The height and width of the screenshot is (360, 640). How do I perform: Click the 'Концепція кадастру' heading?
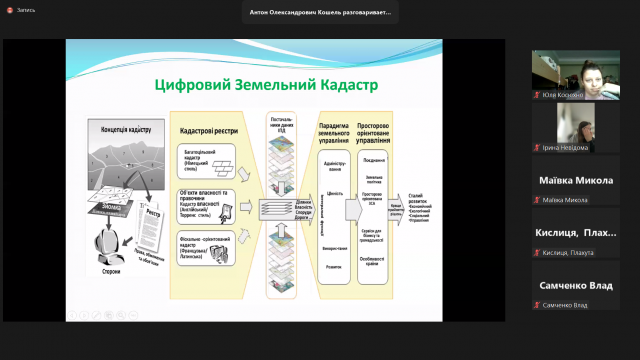[126, 129]
